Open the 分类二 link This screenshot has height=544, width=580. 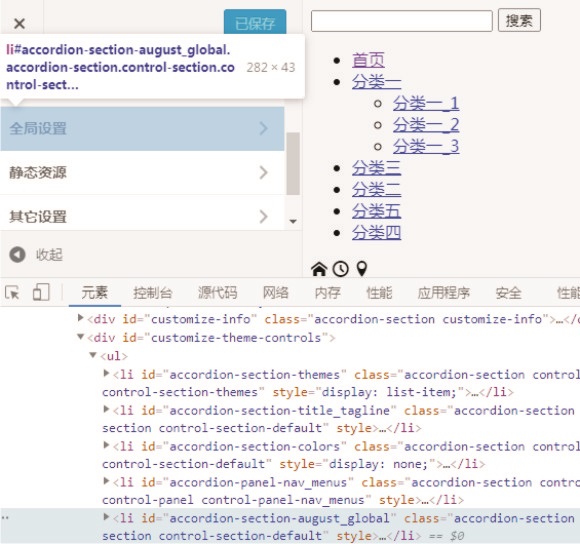(x=376, y=190)
